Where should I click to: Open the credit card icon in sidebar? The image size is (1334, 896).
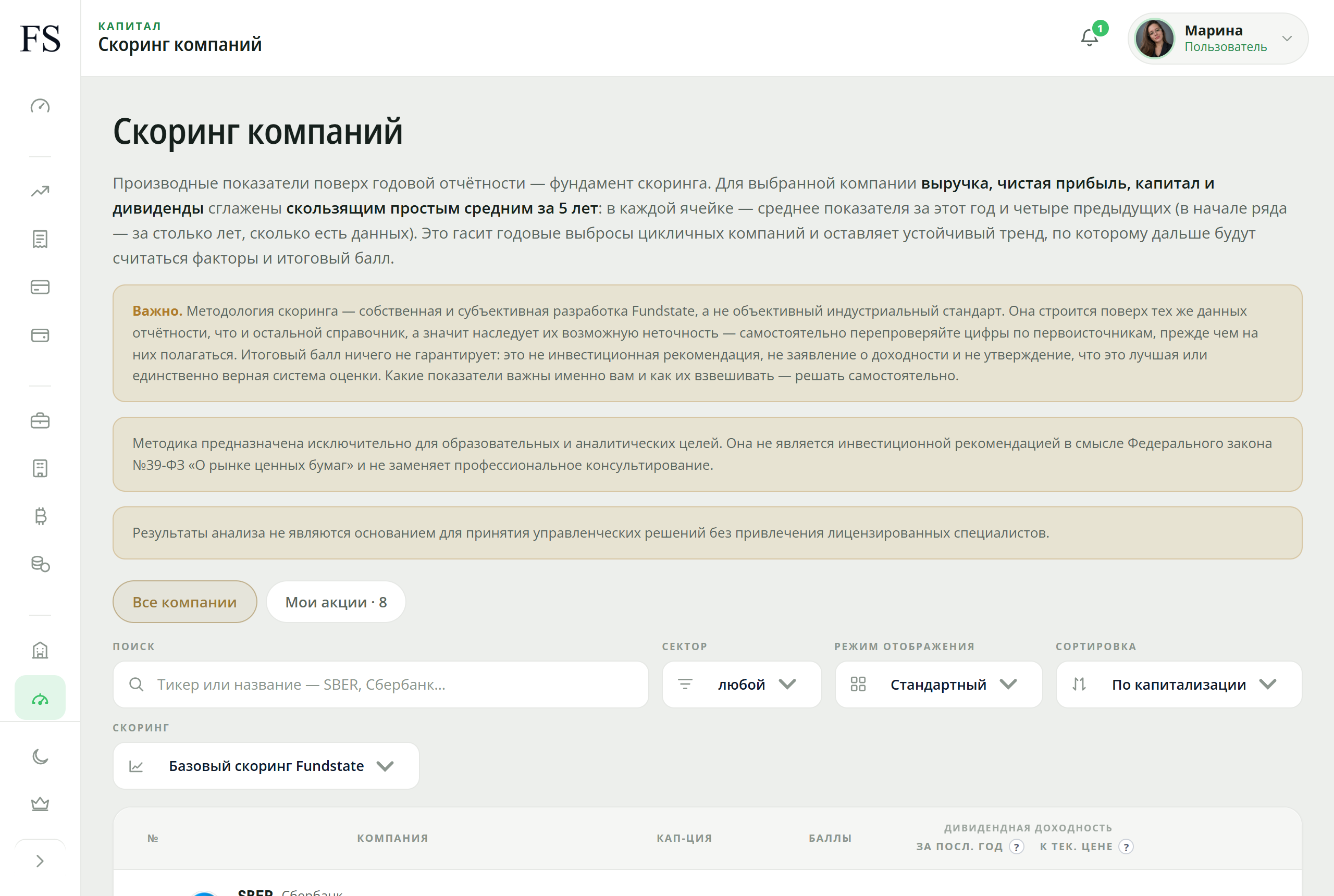(40, 287)
